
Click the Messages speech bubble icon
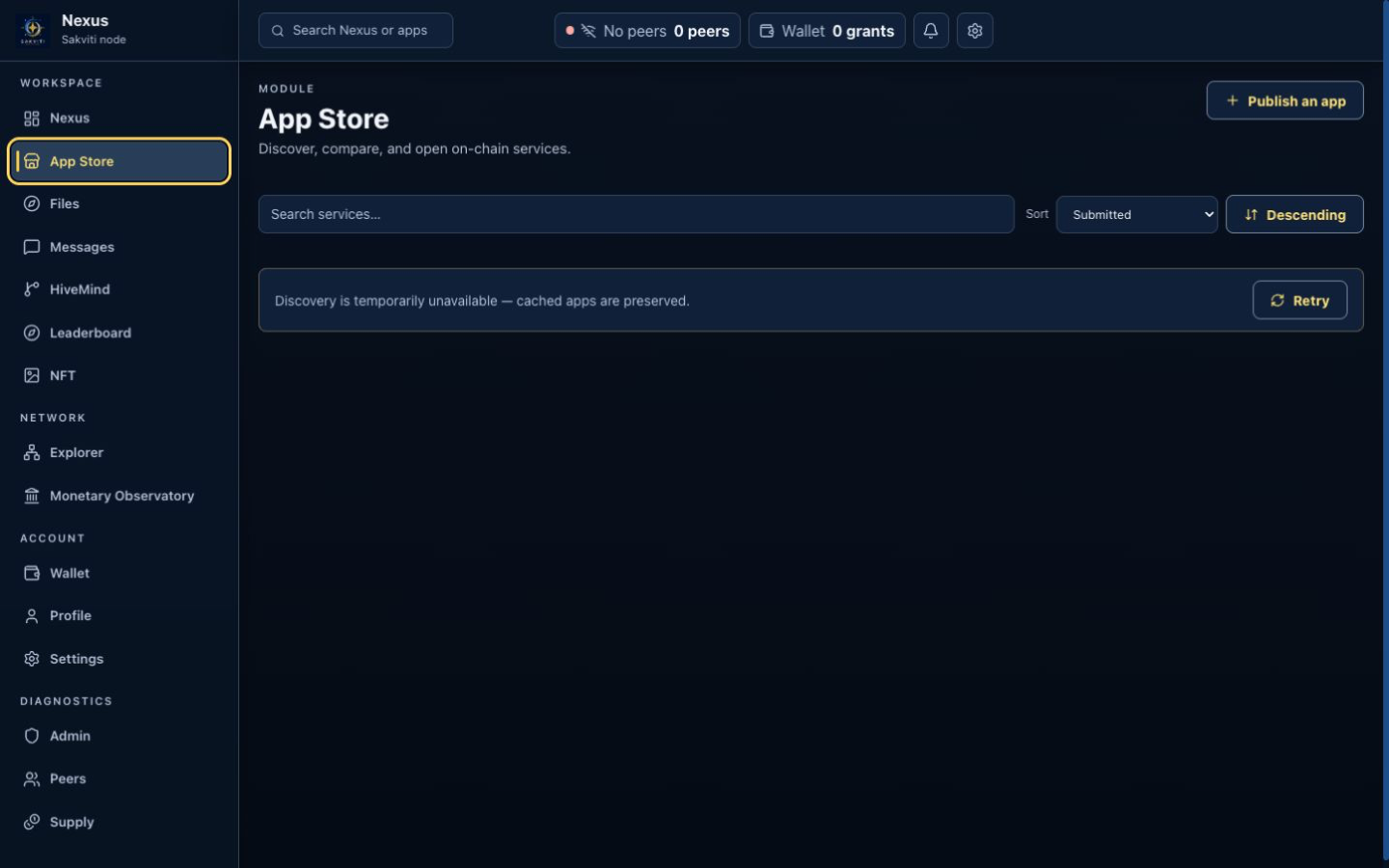point(32,247)
